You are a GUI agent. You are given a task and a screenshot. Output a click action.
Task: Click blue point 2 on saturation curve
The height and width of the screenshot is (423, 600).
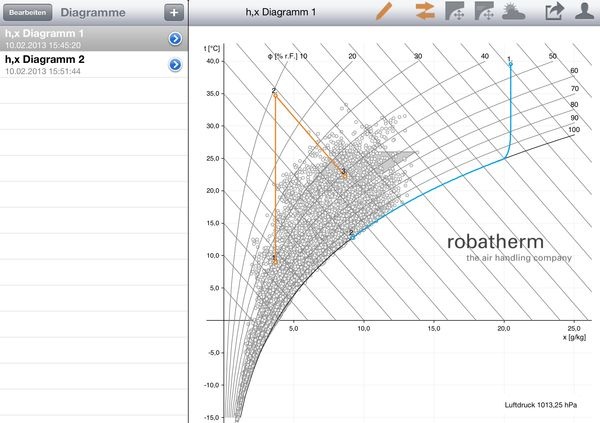352,235
